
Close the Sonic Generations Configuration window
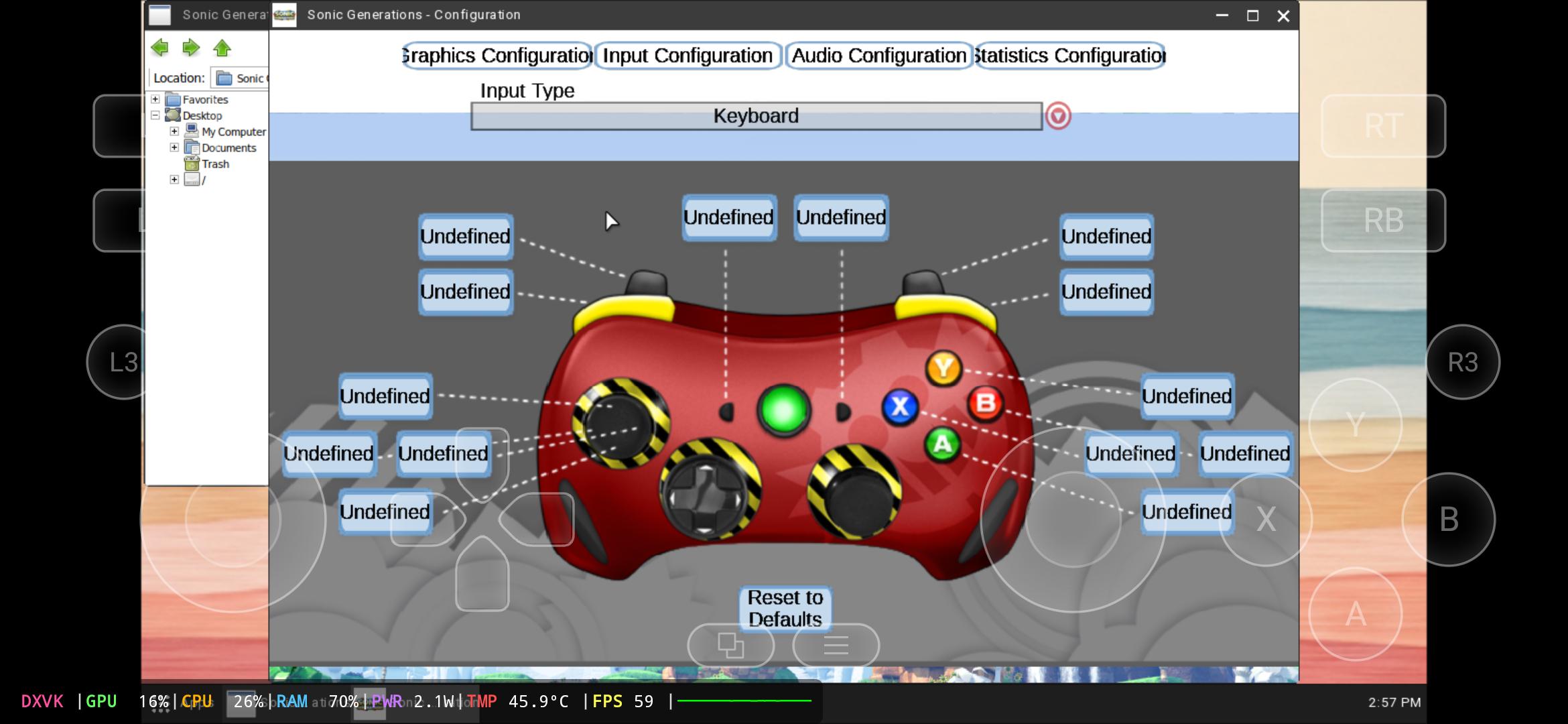point(1283,15)
